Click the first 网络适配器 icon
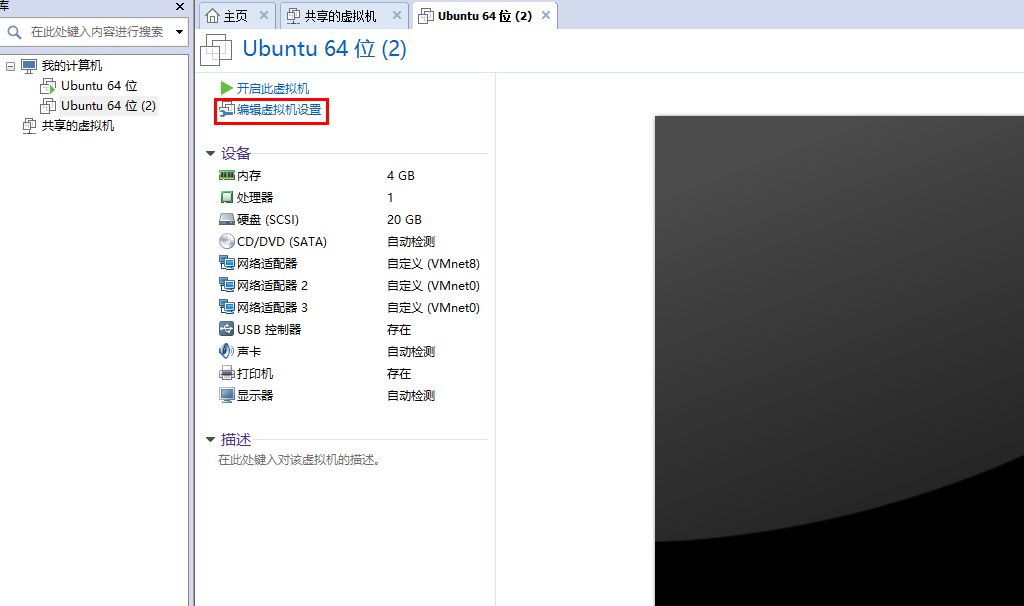Viewport: 1024px width, 606px height. coord(227,263)
